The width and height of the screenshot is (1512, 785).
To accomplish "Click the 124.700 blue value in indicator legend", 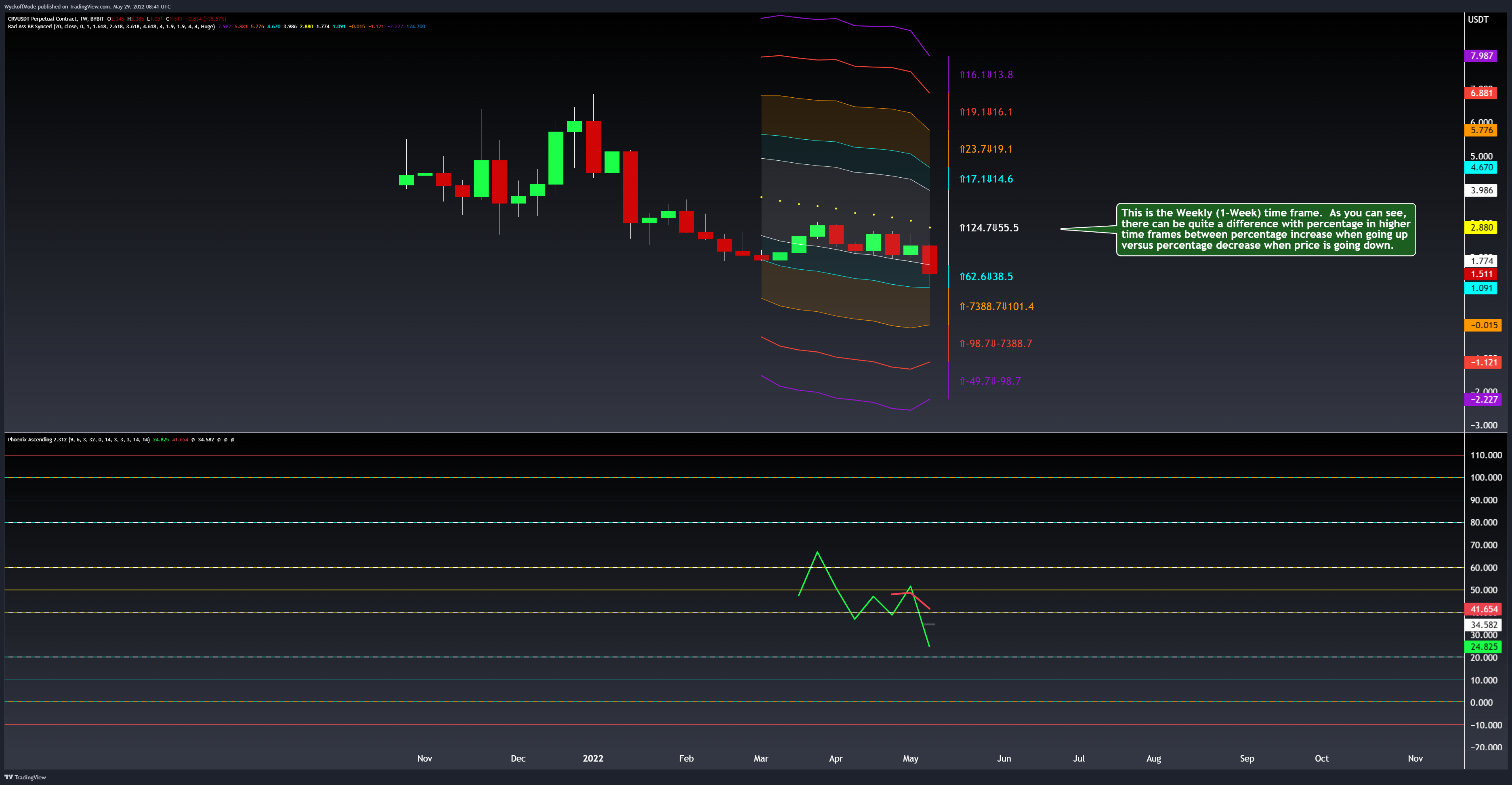I will click(416, 26).
